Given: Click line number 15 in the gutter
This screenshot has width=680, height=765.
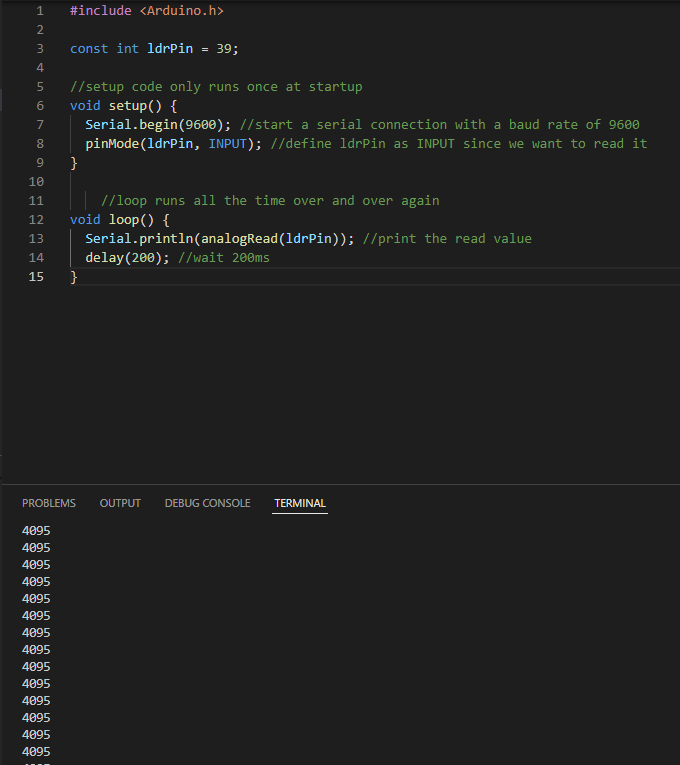Looking at the screenshot, I should click(36, 277).
